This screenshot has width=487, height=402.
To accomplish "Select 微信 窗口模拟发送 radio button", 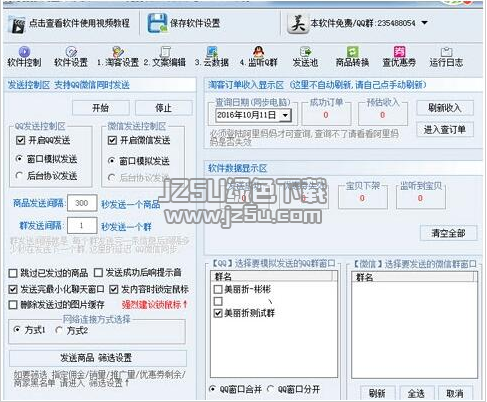I will point(111,161).
